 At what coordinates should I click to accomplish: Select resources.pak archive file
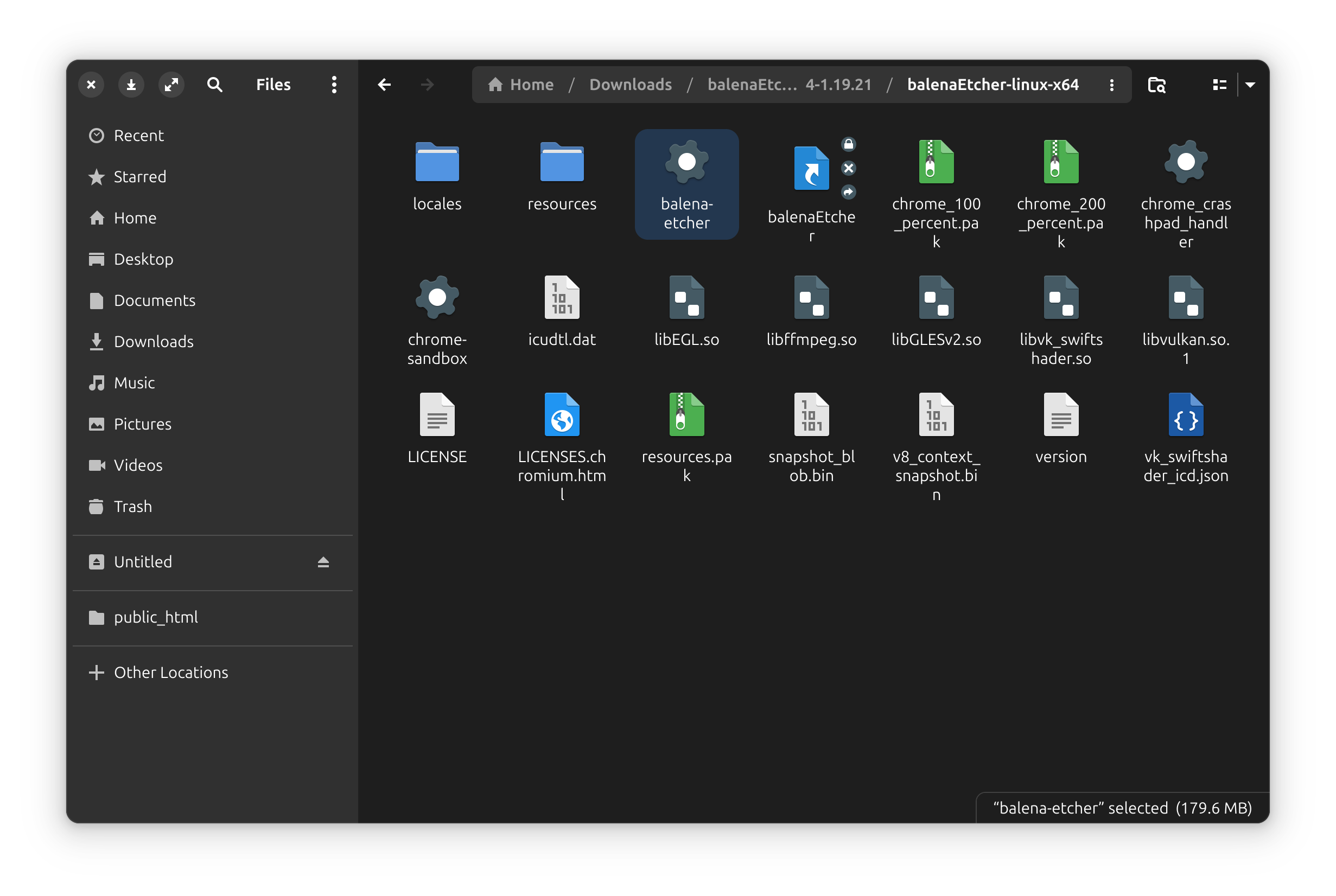[x=686, y=415]
